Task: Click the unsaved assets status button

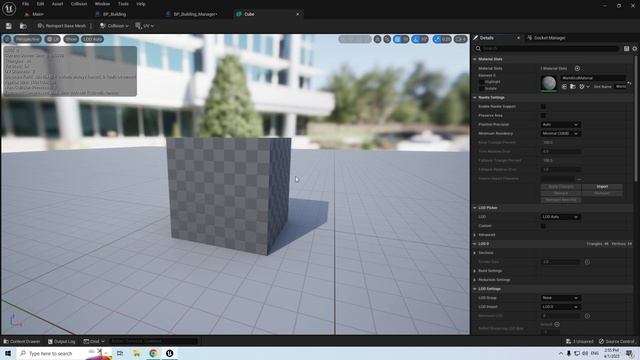Action: tap(580, 341)
